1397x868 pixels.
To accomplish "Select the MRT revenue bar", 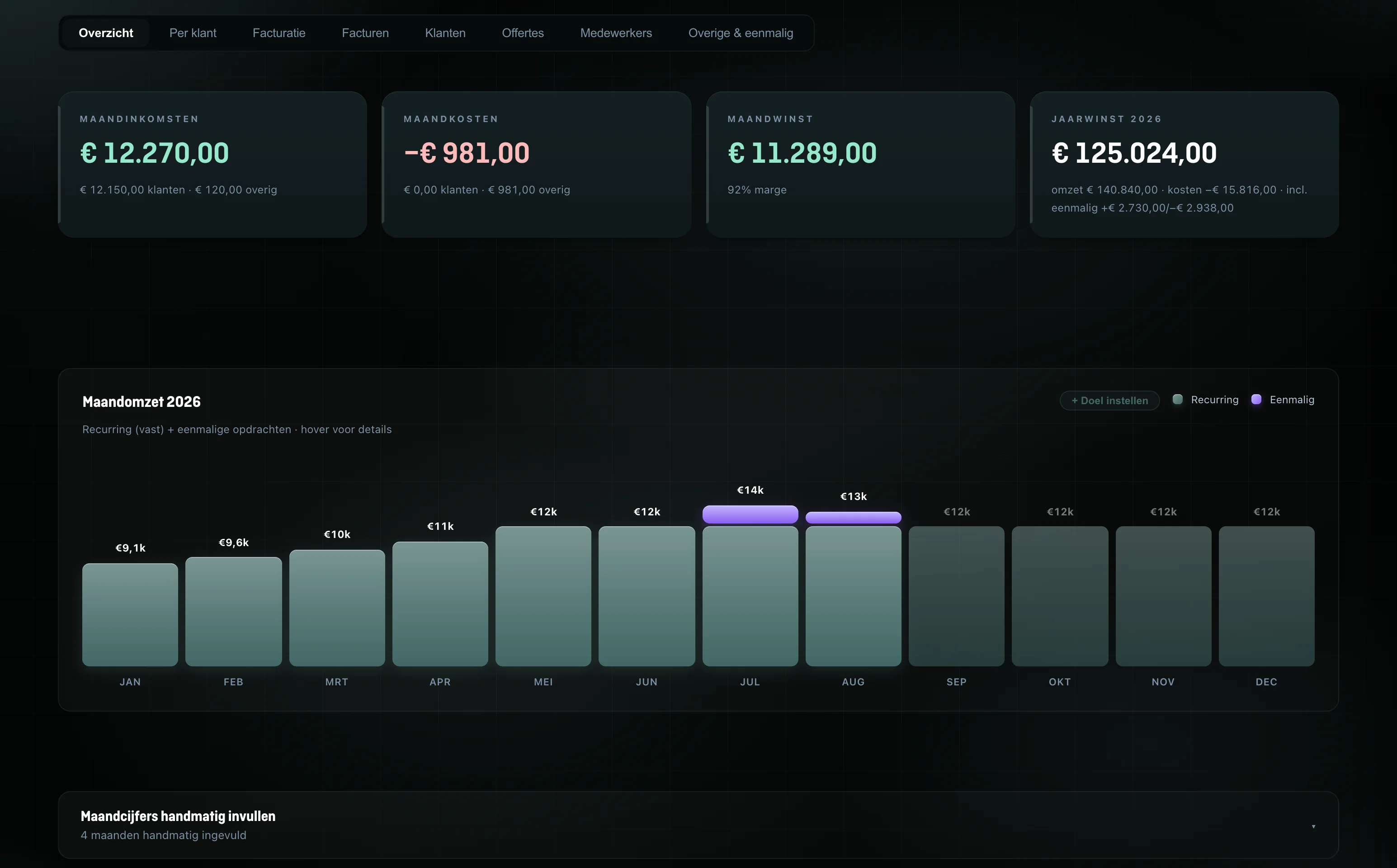I will (337, 608).
